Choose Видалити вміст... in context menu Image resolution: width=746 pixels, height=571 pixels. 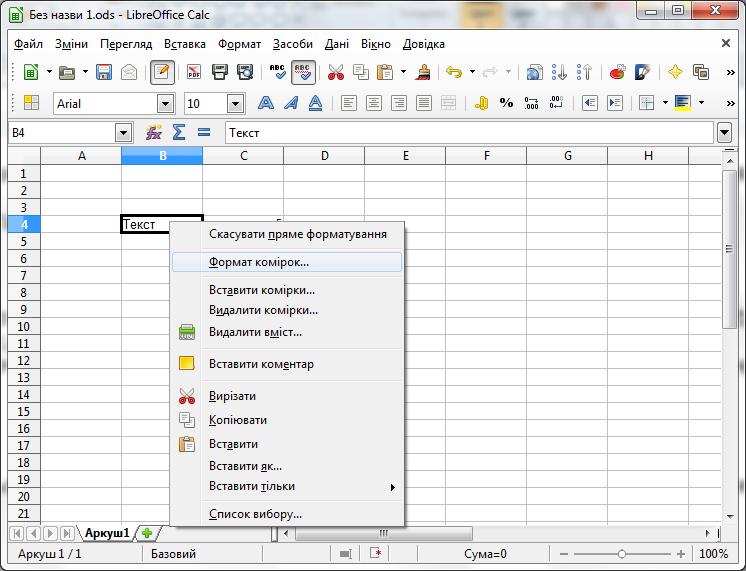click(287, 332)
